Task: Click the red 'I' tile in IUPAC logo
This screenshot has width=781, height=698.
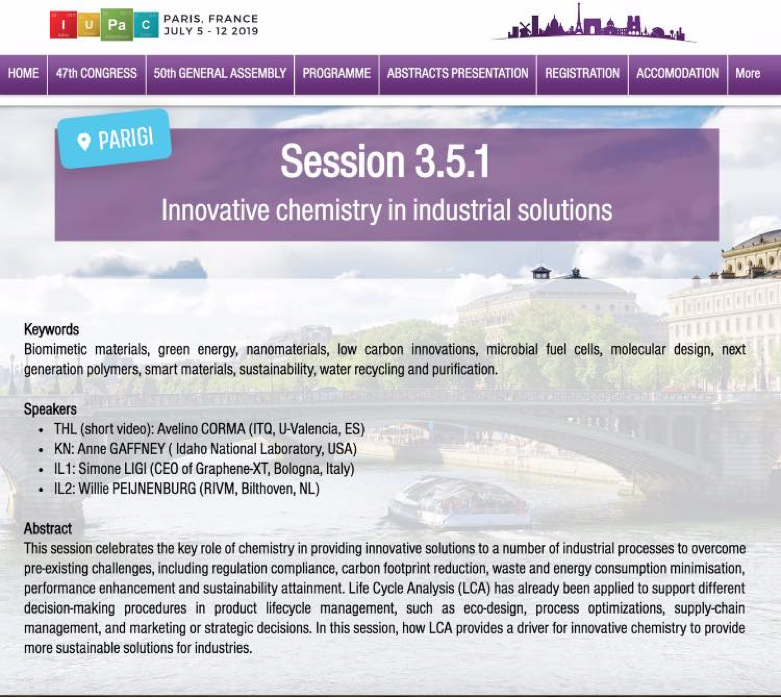Action: click(x=63, y=25)
